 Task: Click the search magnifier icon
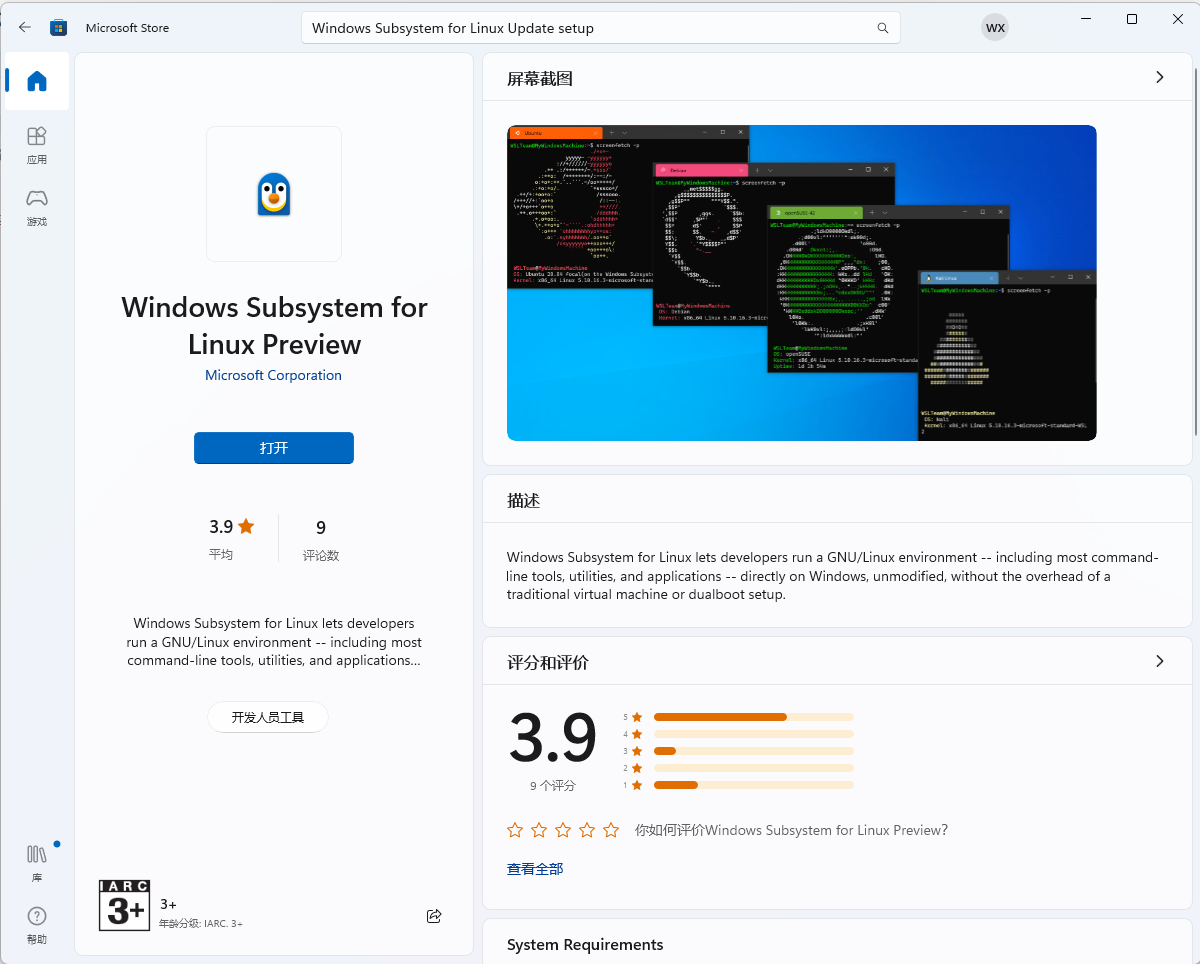pyautogui.click(x=883, y=28)
